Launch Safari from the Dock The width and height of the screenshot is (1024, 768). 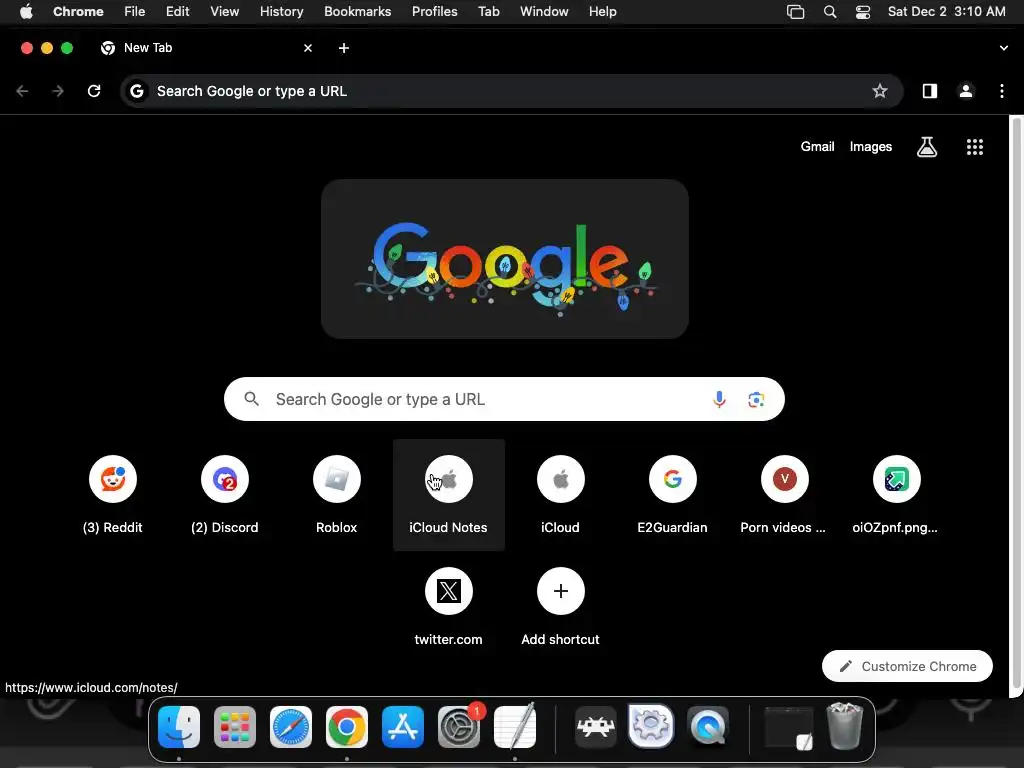291,727
